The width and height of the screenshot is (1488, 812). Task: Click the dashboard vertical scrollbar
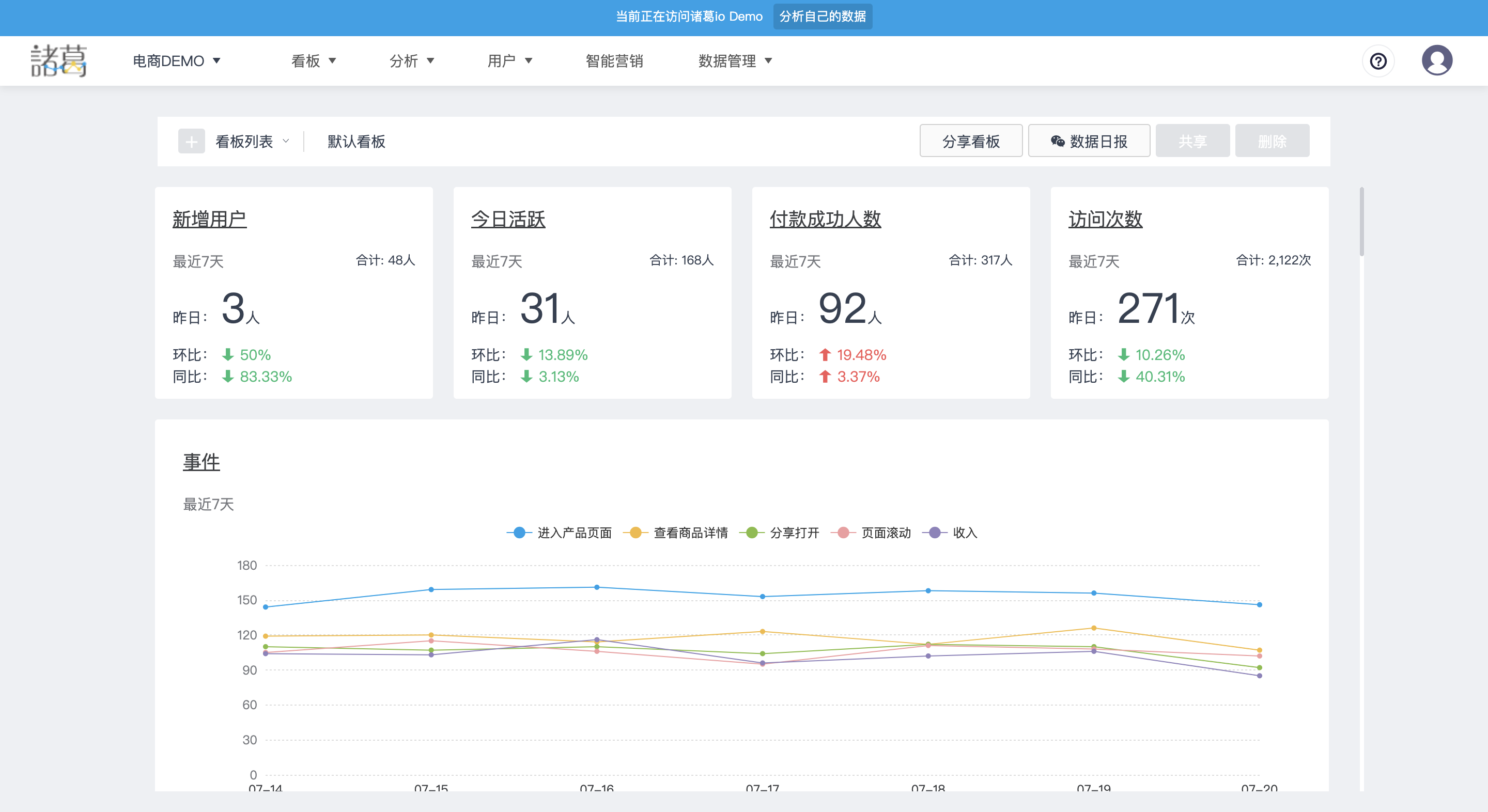[1361, 222]
